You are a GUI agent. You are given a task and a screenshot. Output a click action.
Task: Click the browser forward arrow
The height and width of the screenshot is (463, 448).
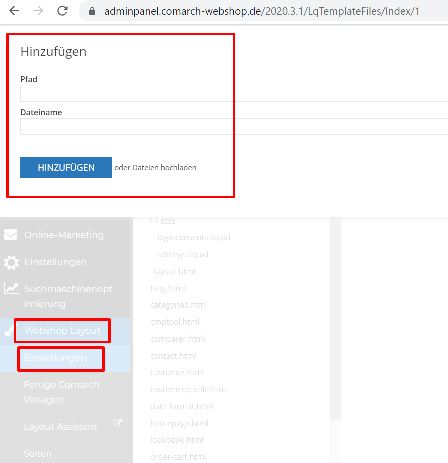pos(38,11)
